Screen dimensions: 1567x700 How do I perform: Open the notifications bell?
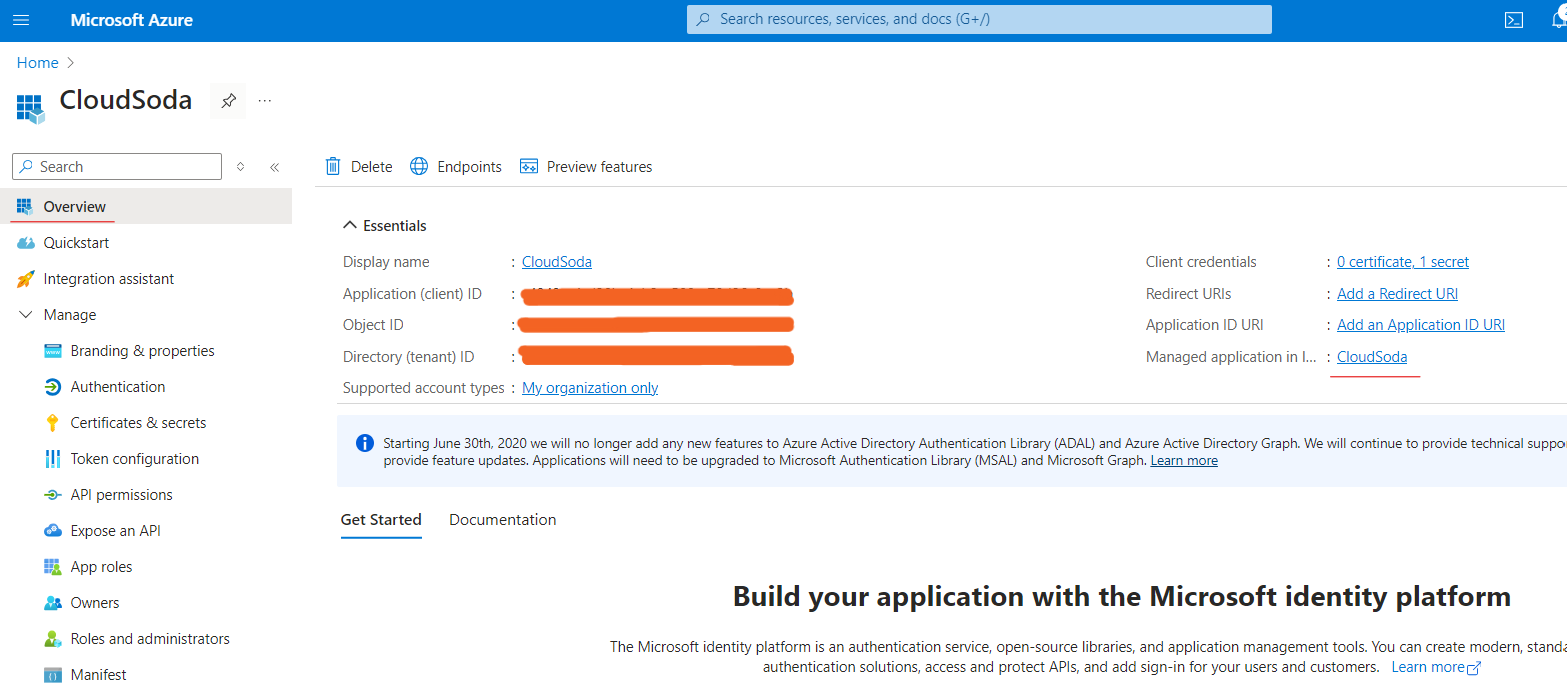1559,20
